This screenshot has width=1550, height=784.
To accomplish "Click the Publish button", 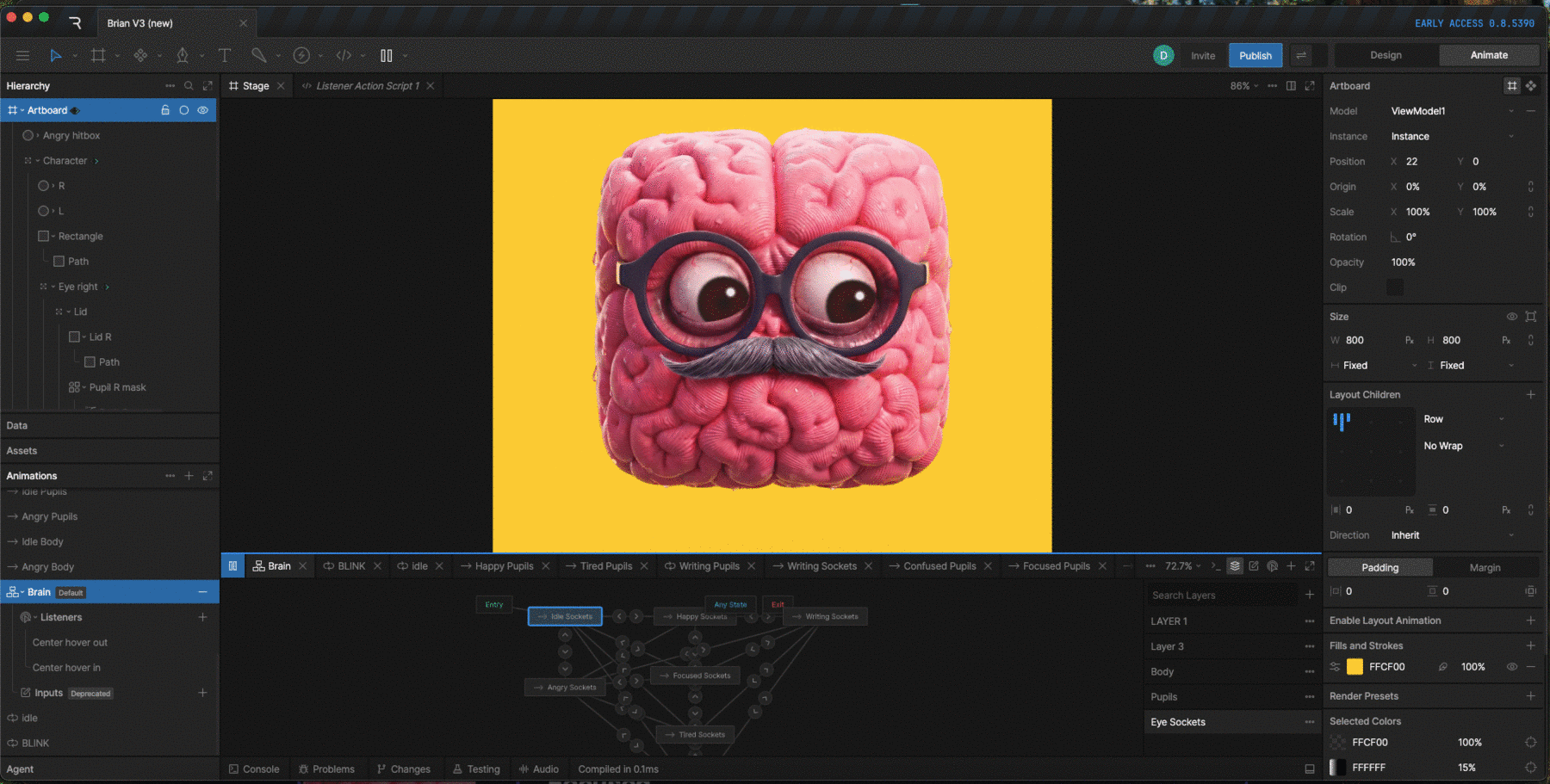I will click(x=1255, y=55).
